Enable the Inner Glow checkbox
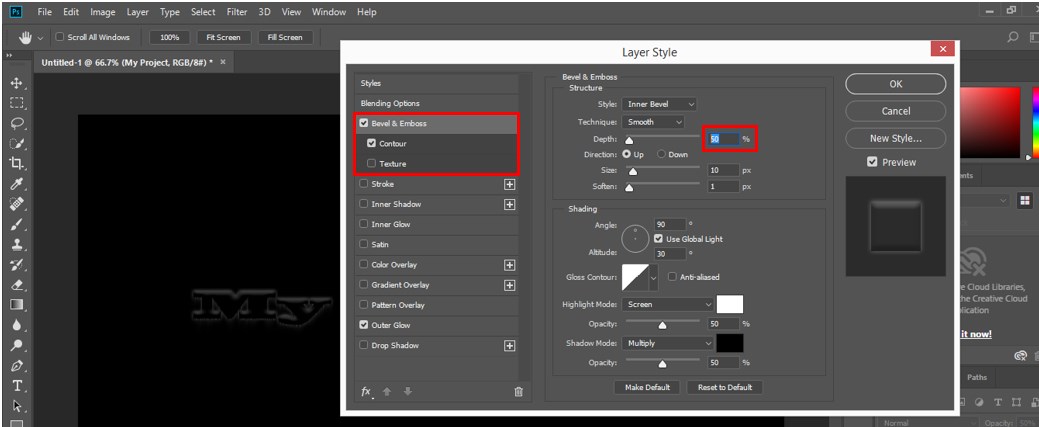 [363, 224]
